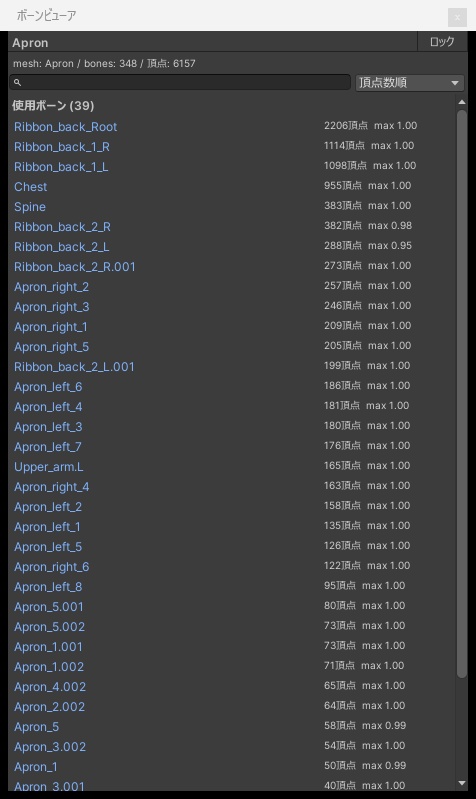Open the Spine bone link
This screenshot has width=476, height=799.
pyautogui.click(x=30, y=207)
